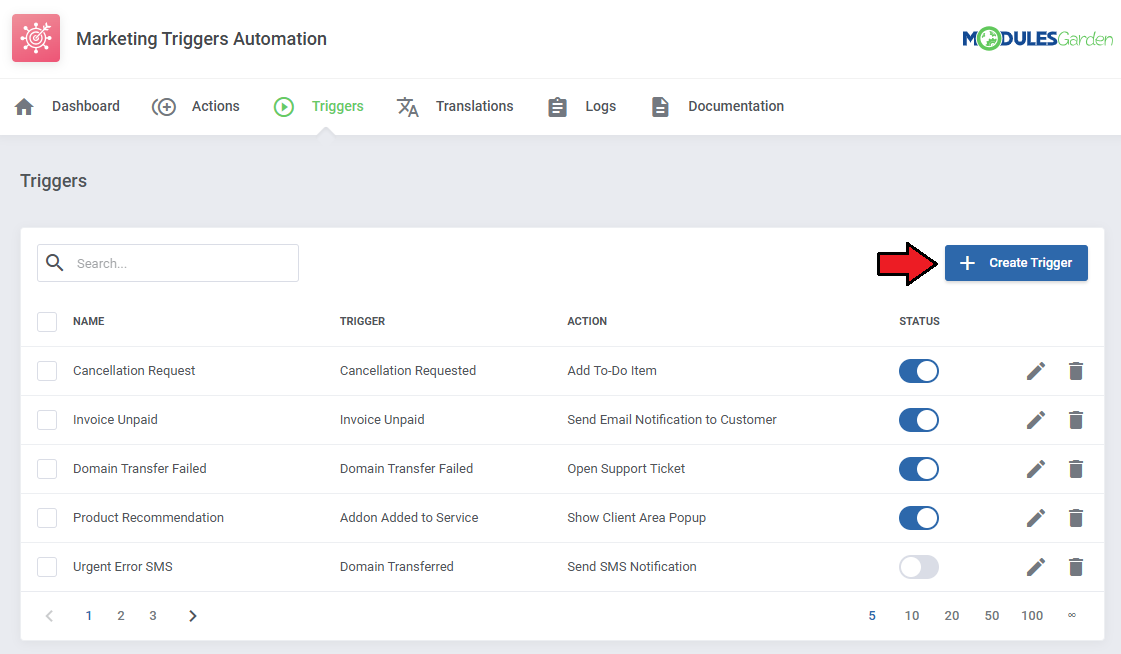Go to the previous page arrow
This screenshot has height=654, width=1121.
pyautogui.click(x=49, y=615)
